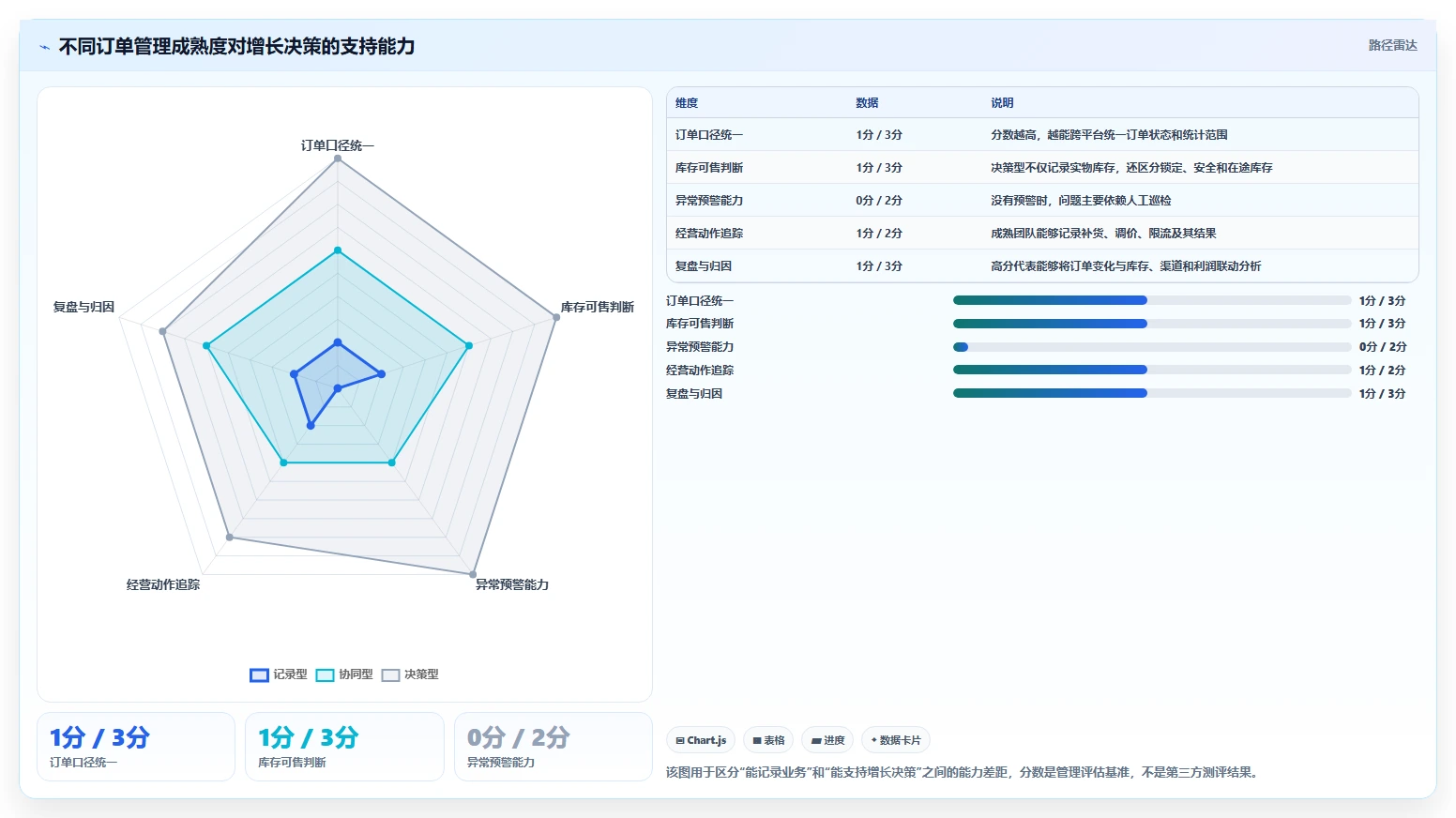Viewport: 1456px width, 818px height.
Task: Click the description 高分代表能够将订单变化与库存…
Action: [x=1126, y=266]
